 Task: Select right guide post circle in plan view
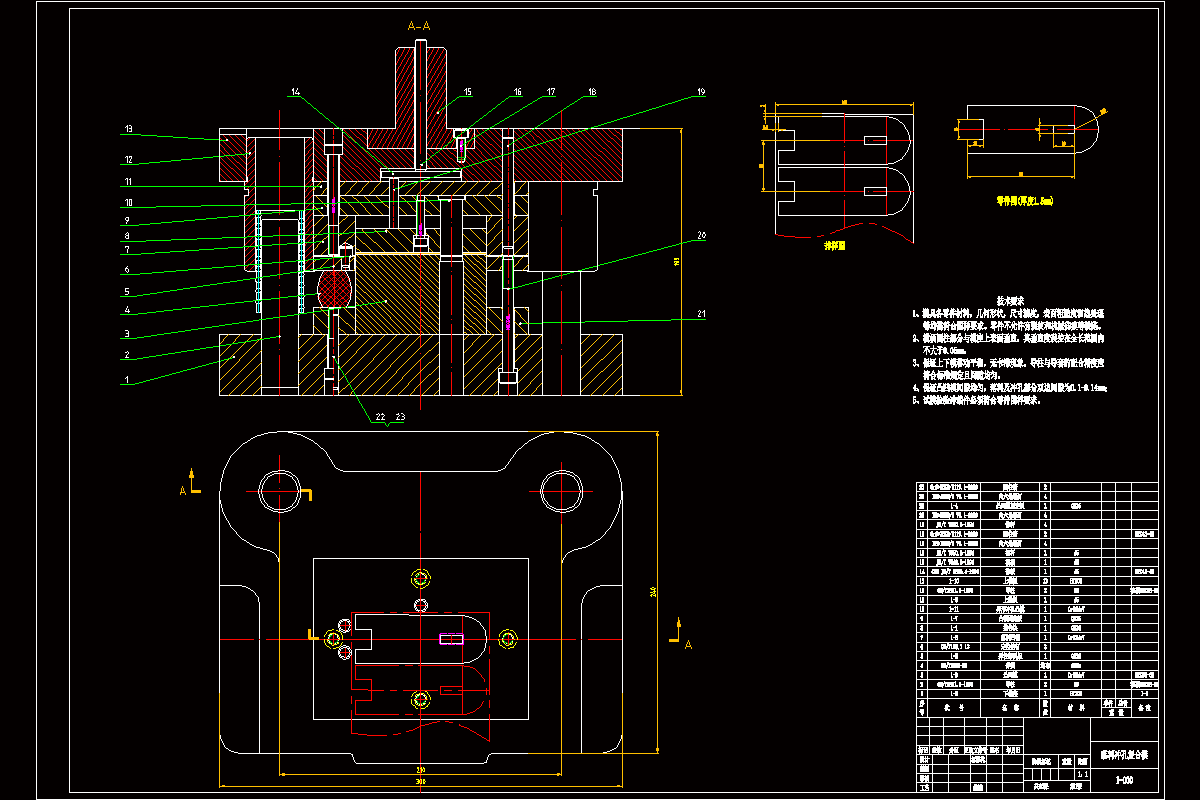click(560, 491)
